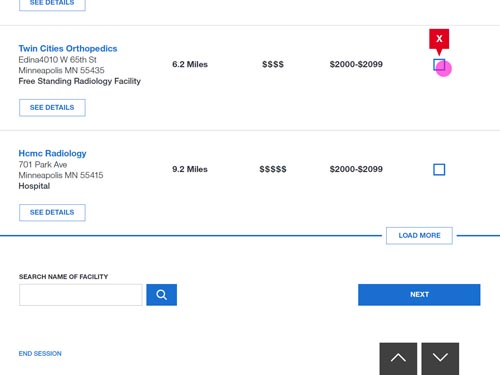Dismiss the red X tooltip marker

[439, 39]
